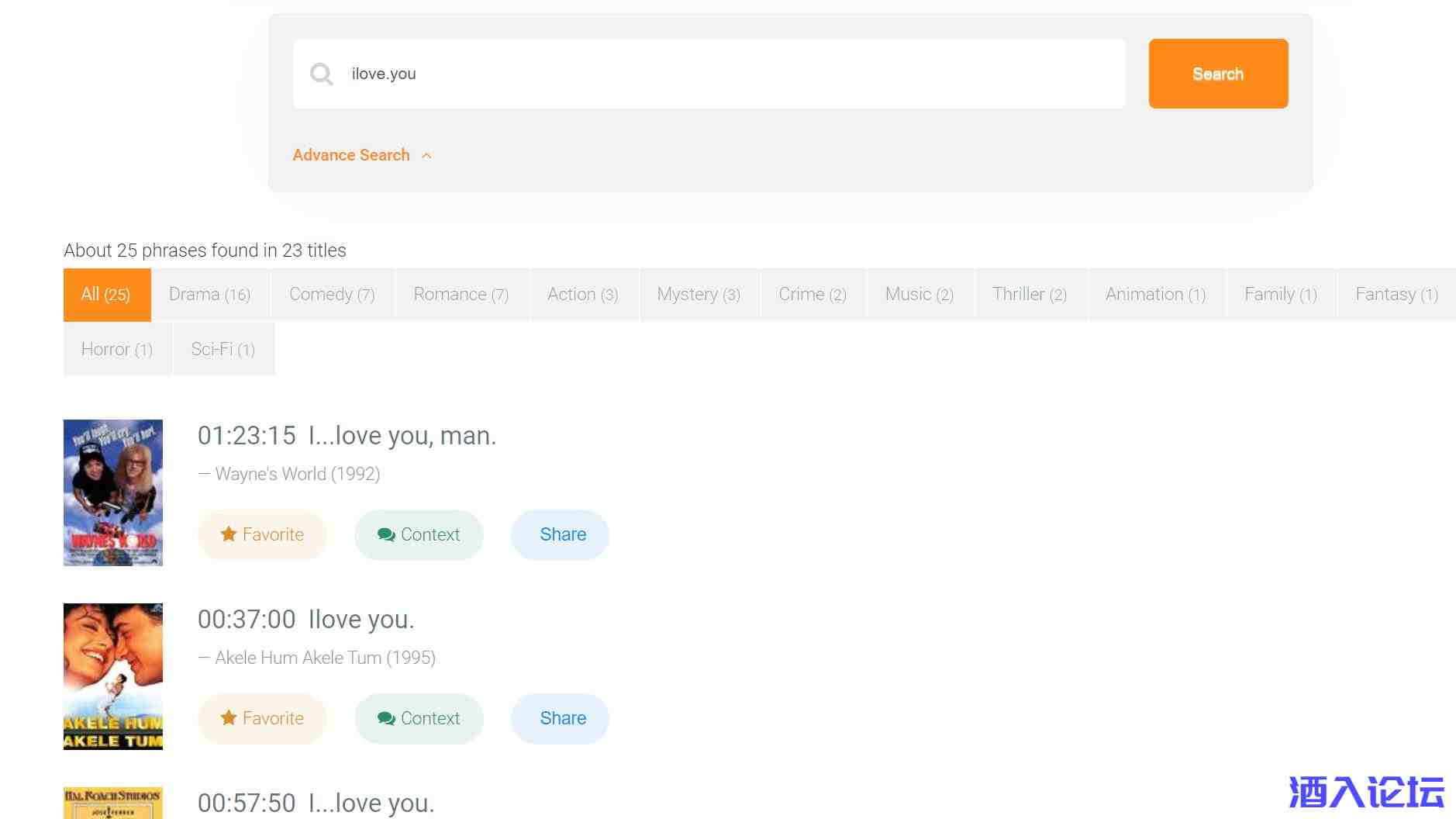Select the Sci-Fi (1) genre tab
This screenshot has height=819, width=1456.
point(223,350)
